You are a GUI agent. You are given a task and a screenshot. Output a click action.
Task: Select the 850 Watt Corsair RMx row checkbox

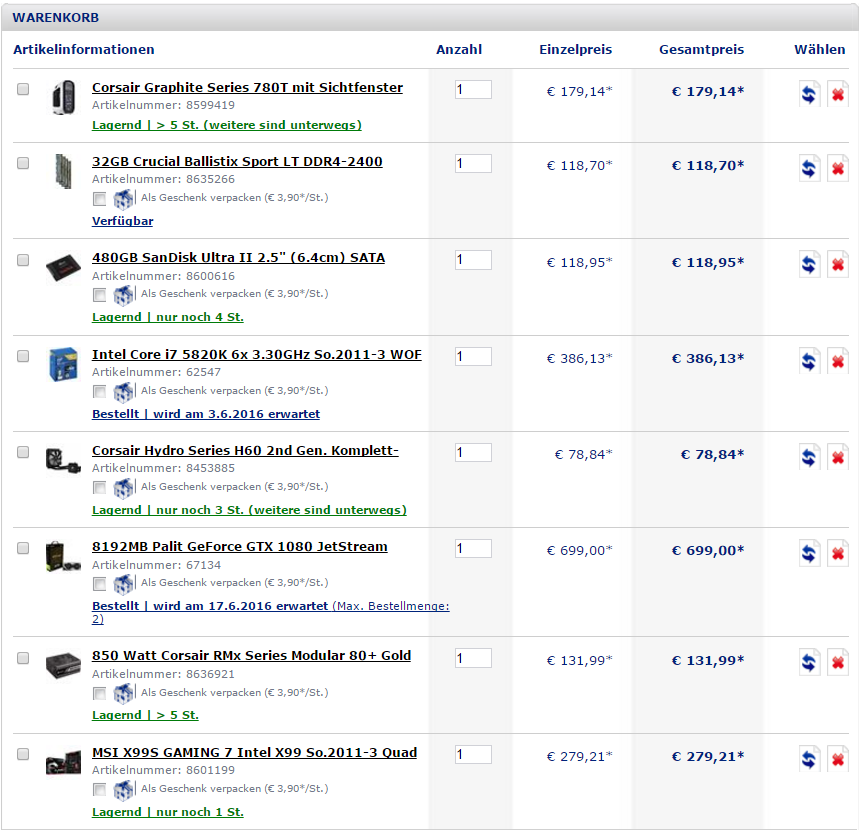click(x=23, y=657)
